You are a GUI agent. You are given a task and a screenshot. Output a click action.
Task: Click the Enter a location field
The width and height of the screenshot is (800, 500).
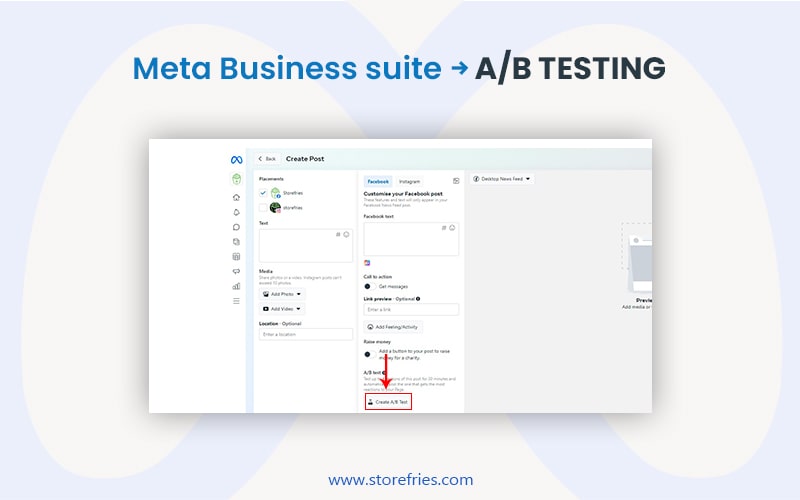(305, 334)
